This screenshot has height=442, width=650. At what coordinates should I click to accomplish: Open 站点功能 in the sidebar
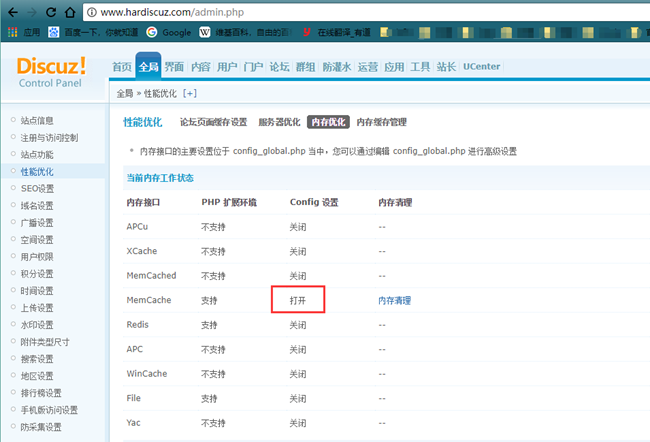[x=37, y=155]
